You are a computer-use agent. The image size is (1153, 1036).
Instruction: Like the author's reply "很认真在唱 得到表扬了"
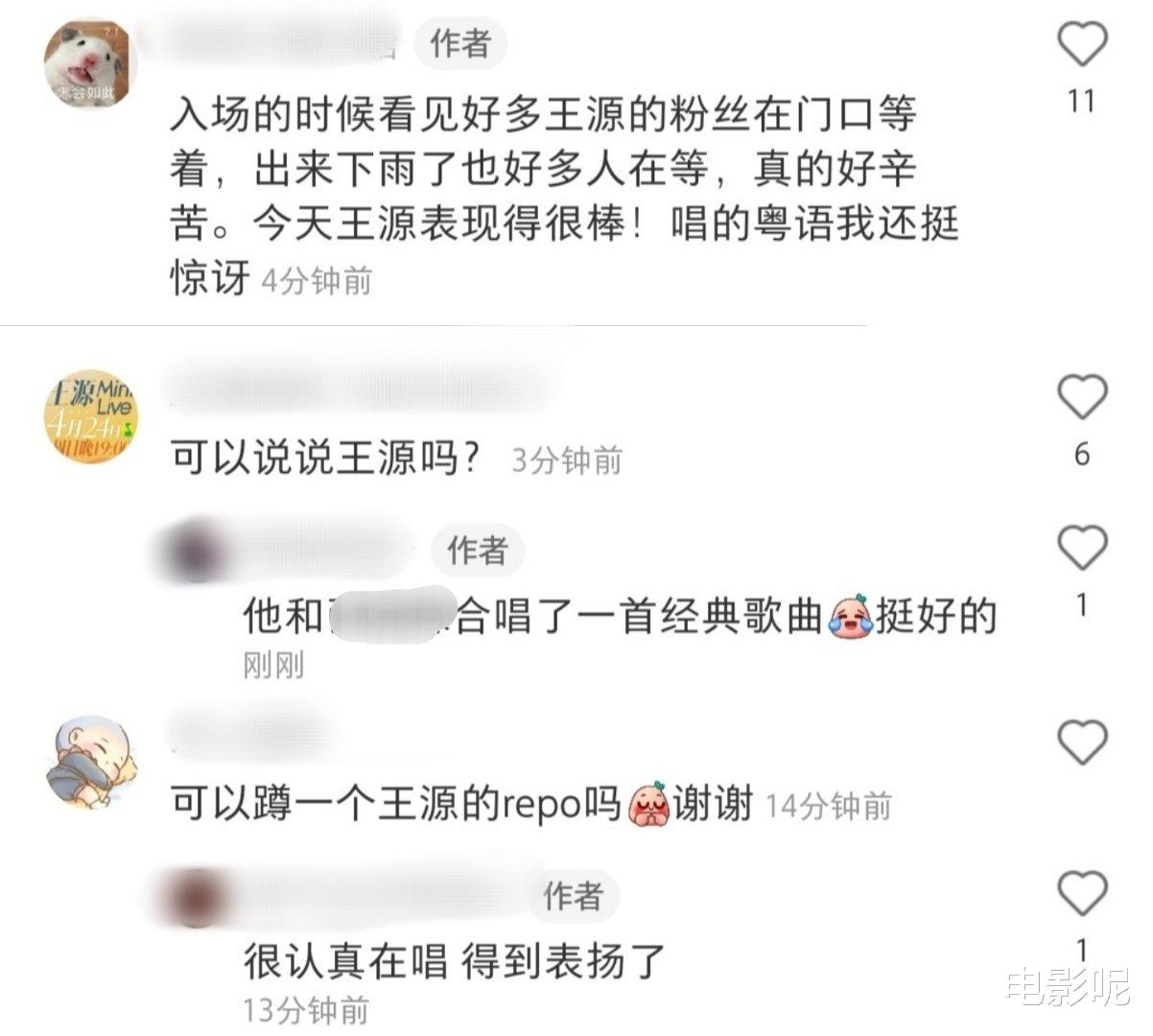[1082, 894]
